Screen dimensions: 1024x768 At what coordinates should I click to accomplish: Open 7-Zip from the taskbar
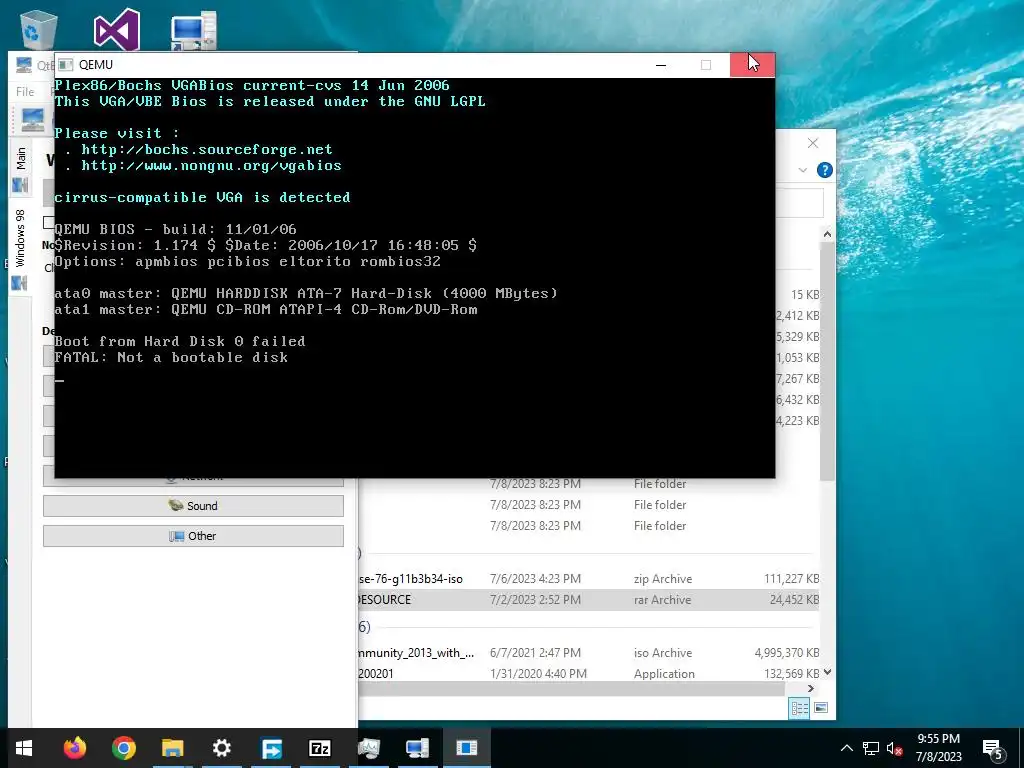tap(319, 748)
